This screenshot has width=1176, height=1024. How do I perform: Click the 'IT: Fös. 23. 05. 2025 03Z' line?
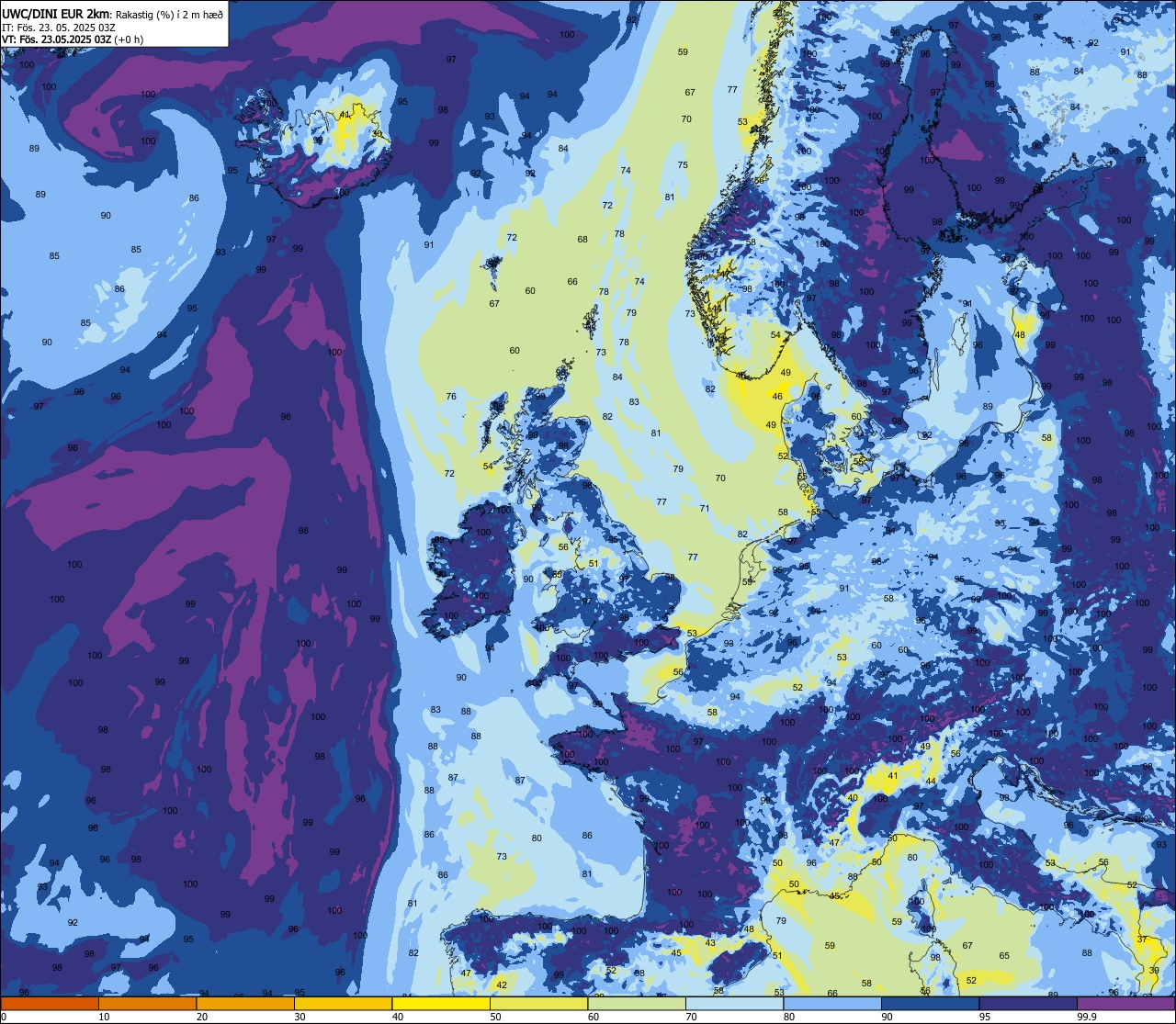(59, 27)
